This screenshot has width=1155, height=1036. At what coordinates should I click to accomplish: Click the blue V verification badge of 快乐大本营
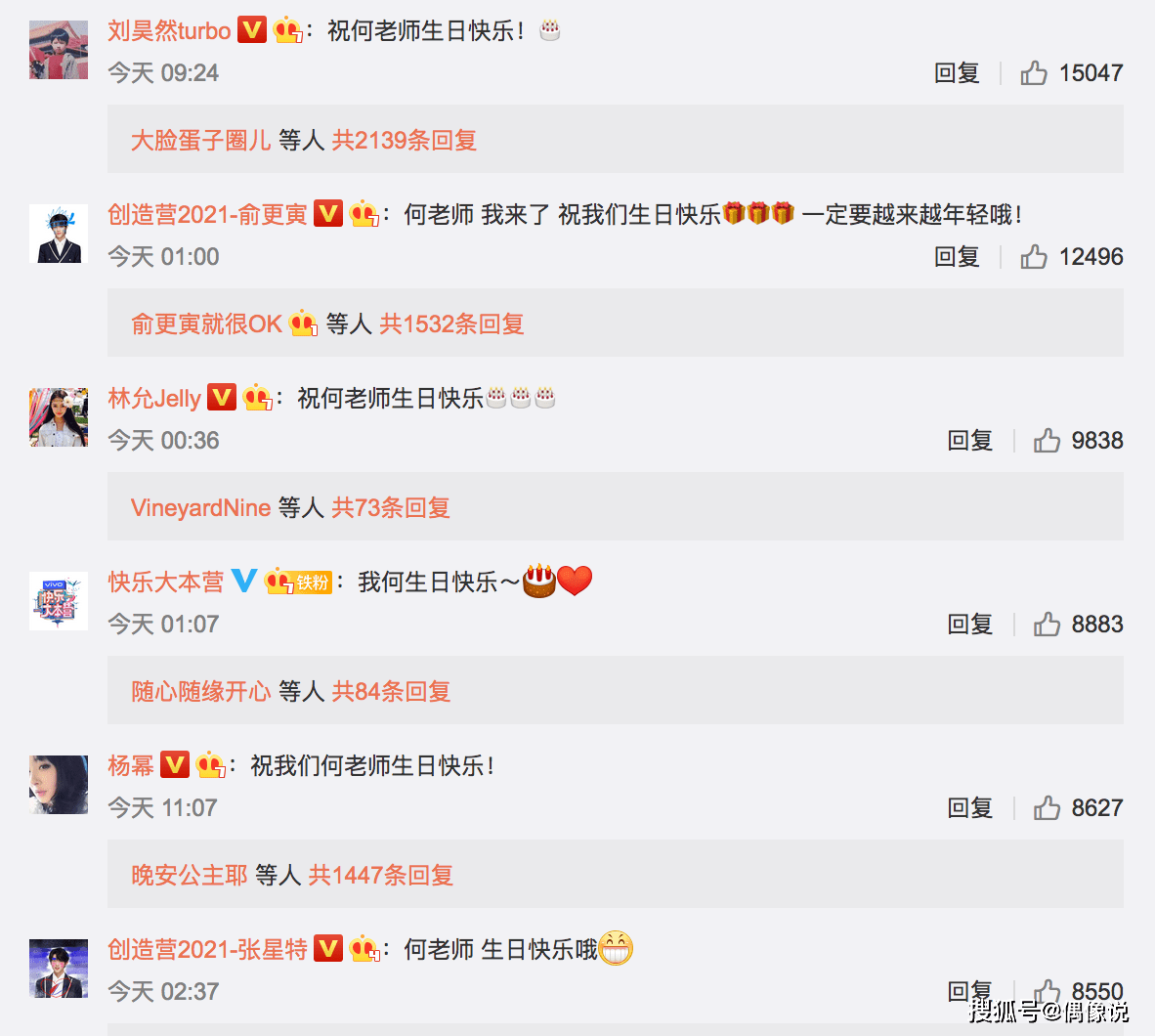(x=244, y=581)
